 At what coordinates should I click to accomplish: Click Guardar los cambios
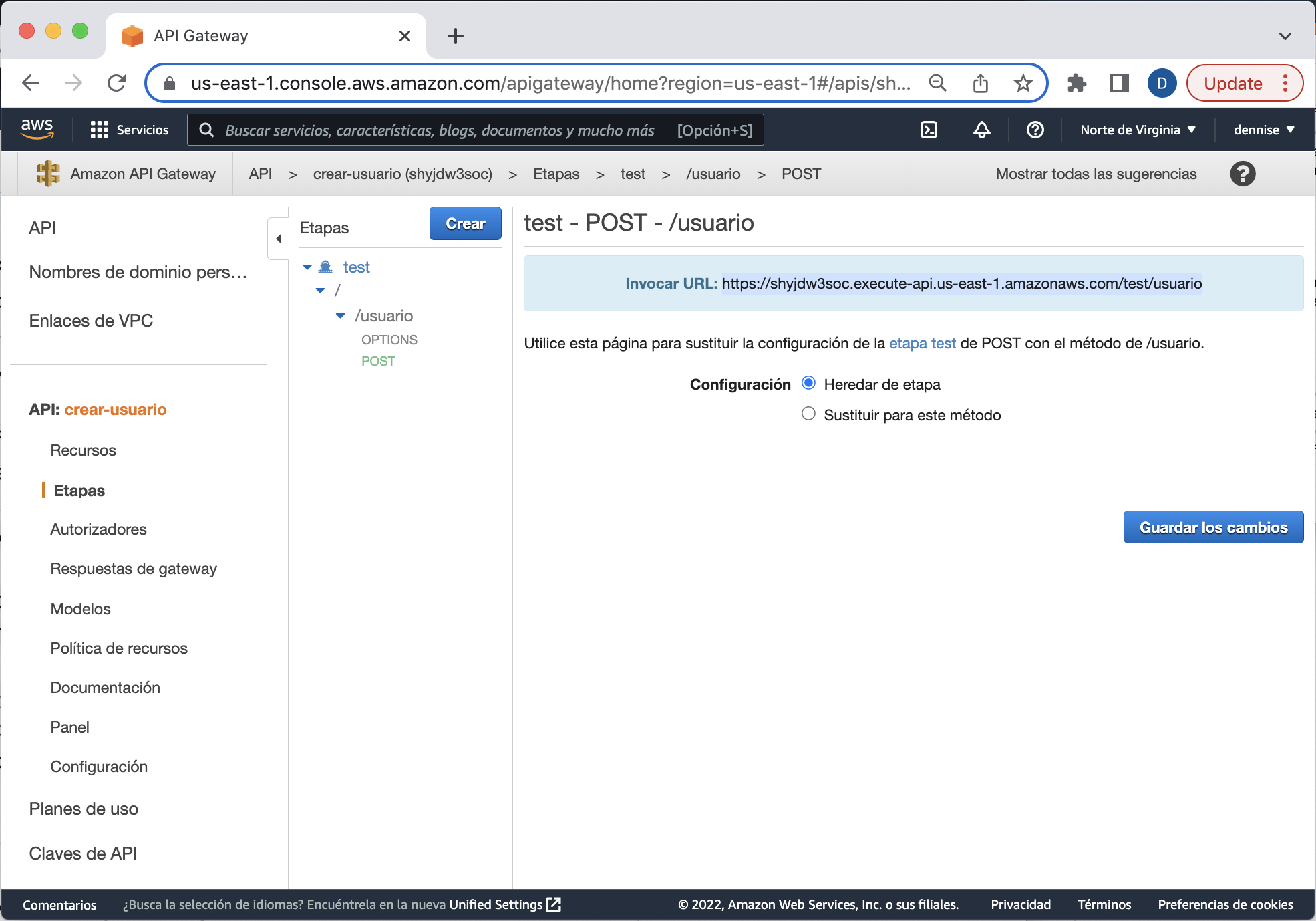(x=1212, y=527)
